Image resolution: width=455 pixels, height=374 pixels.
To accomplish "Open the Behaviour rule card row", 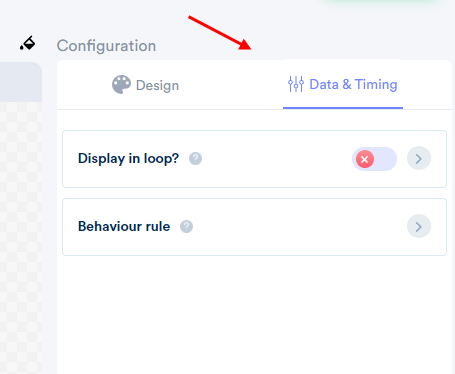I will [254, 227].
